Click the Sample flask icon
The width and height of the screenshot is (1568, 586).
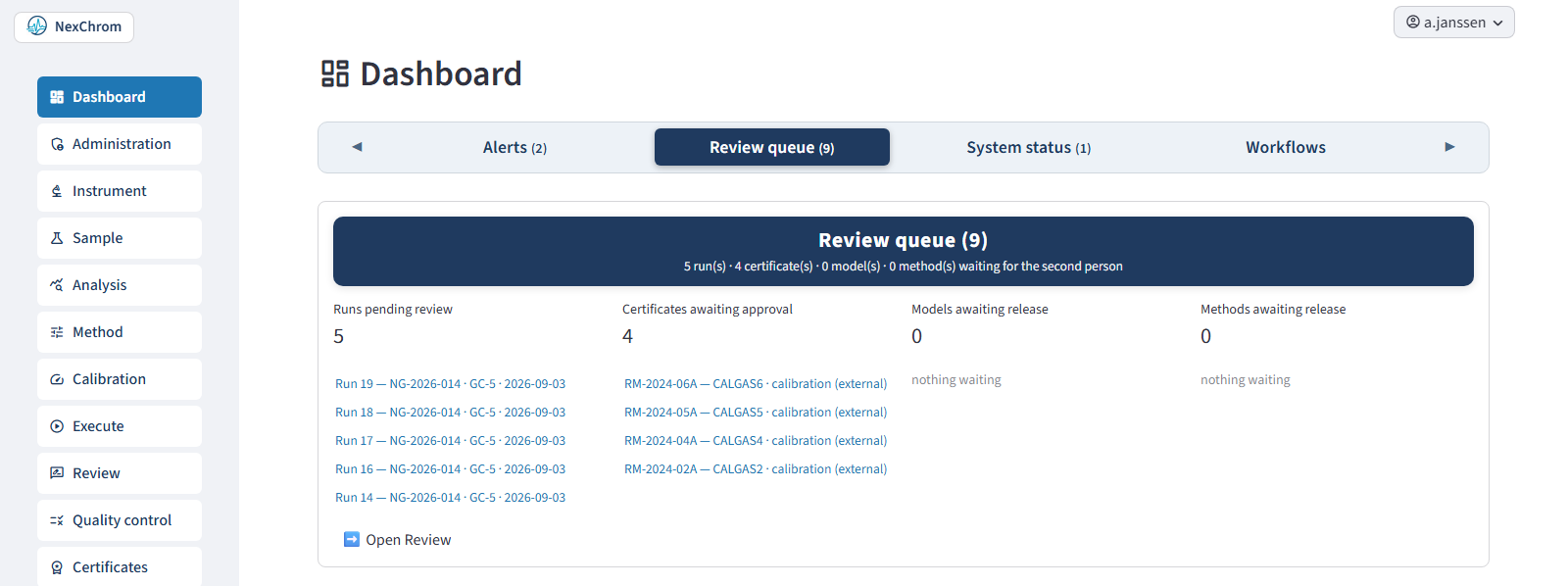[x=57, y=238]
